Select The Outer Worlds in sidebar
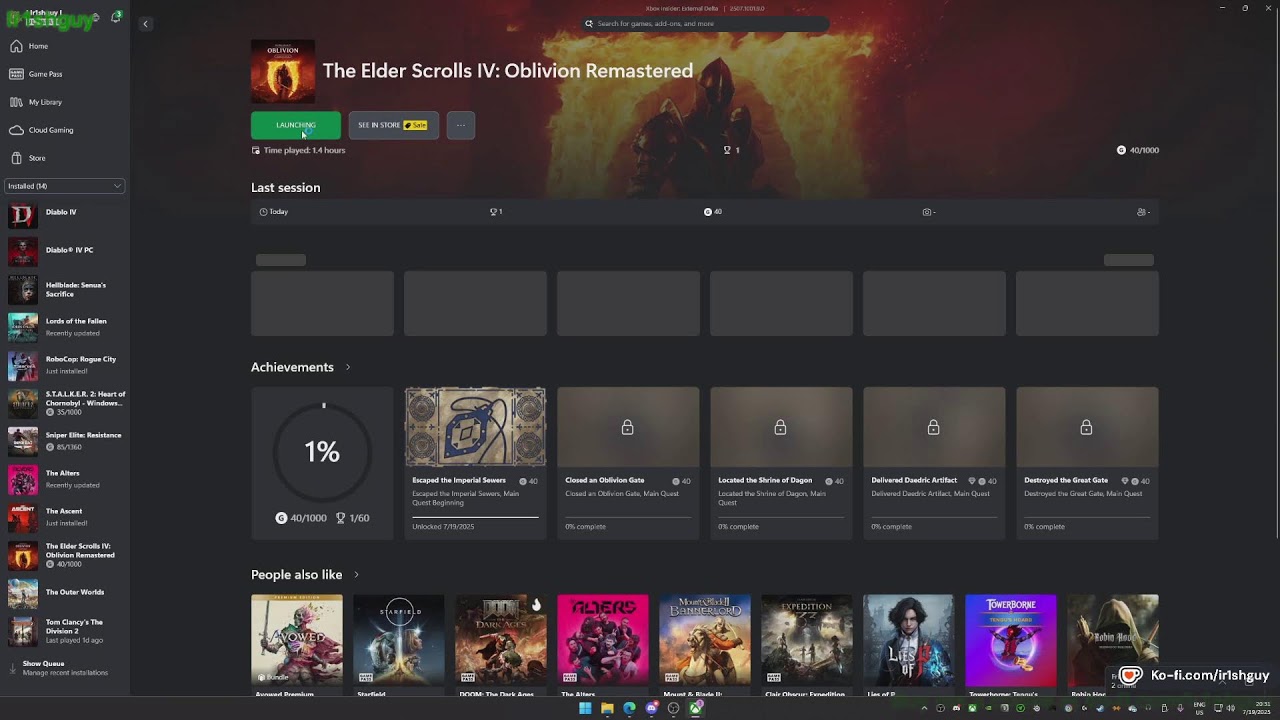Image resolution: width=1280 pixels, height=720 pixels. (65, 593)
